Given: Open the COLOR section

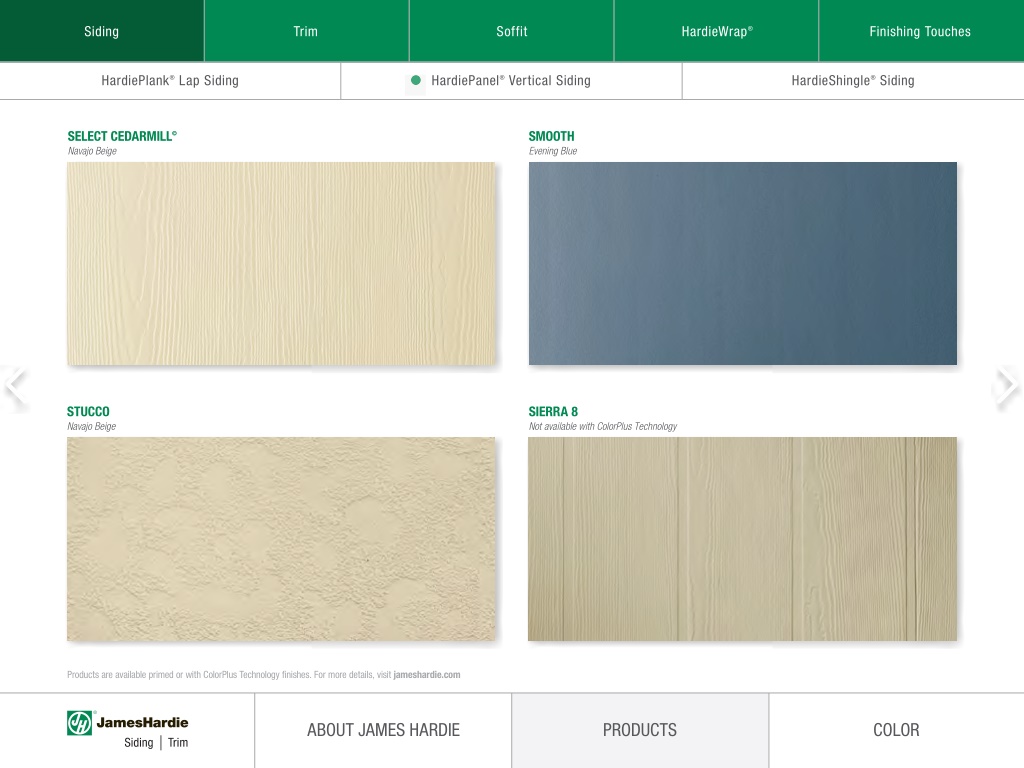Looking at the screenshot, I should (x=897, y=730).
